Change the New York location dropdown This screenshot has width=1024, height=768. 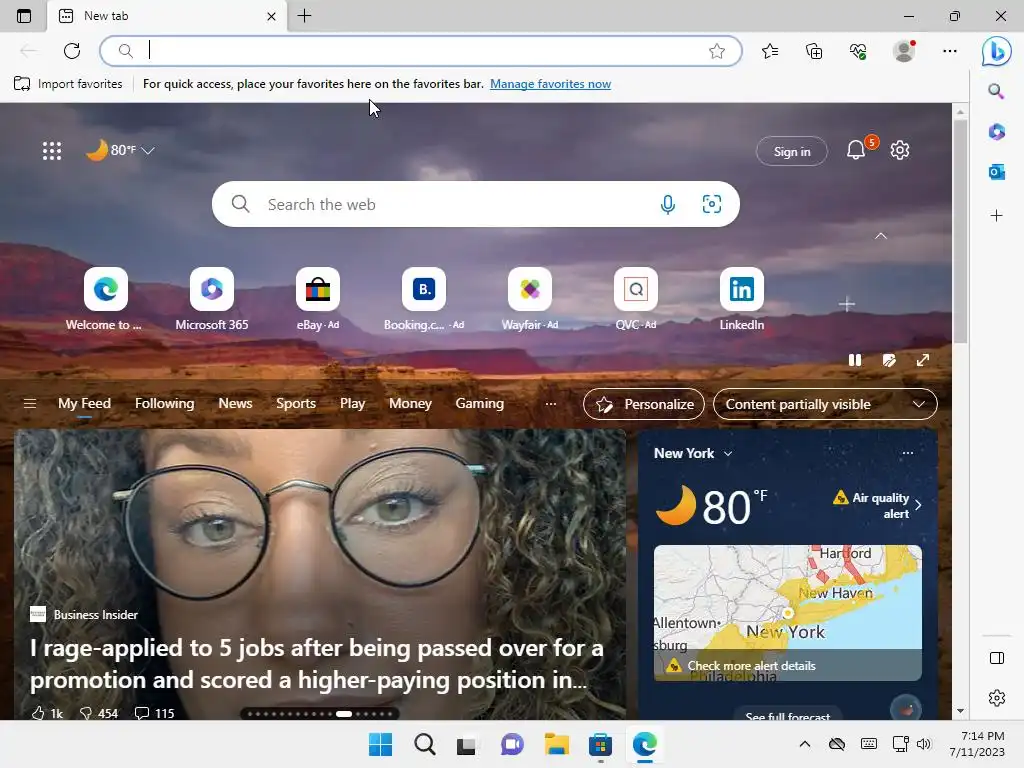pyautogui.click(x=693, y=453)
